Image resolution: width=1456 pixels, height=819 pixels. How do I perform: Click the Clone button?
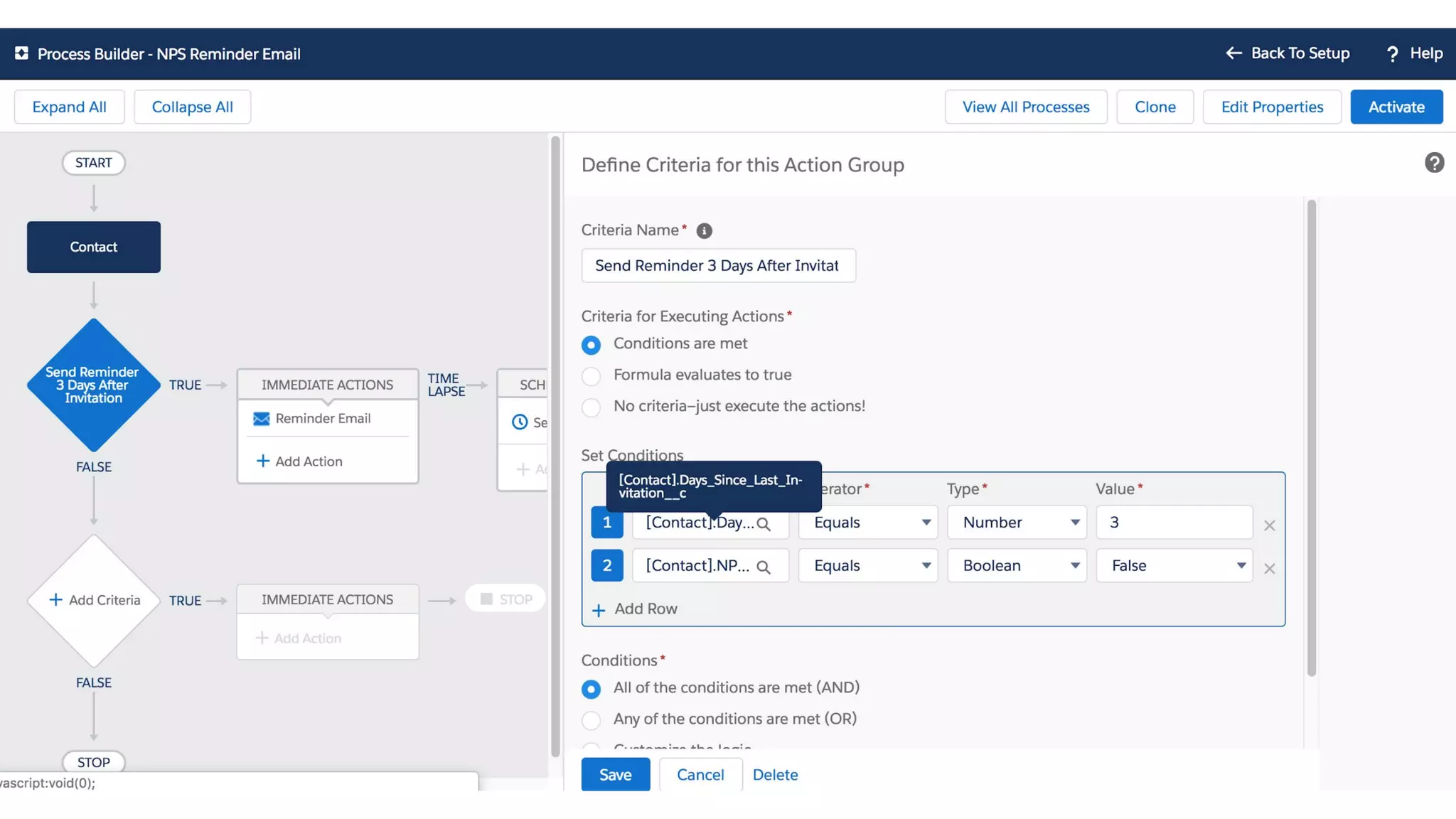click(1155, 107)
